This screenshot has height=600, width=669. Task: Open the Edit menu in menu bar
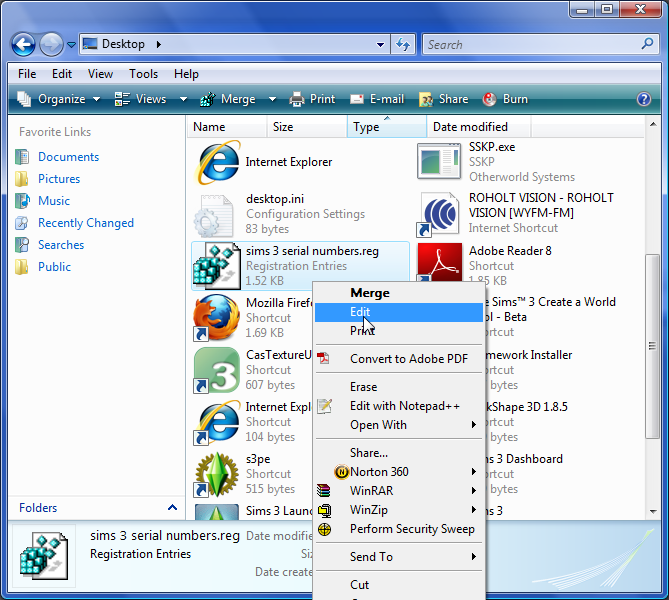pyautogui.click(x=62, y=74)
